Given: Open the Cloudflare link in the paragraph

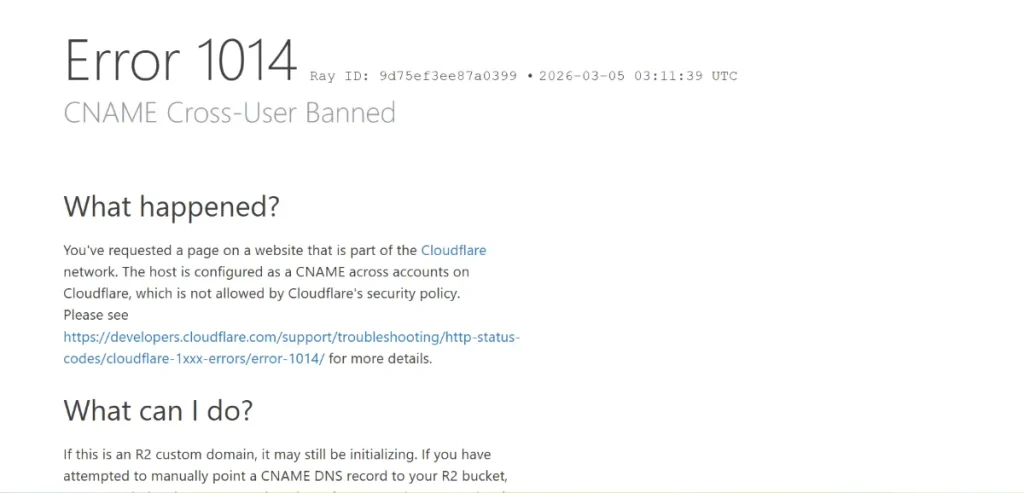Looking at the screenshot, I should (453, 250).
